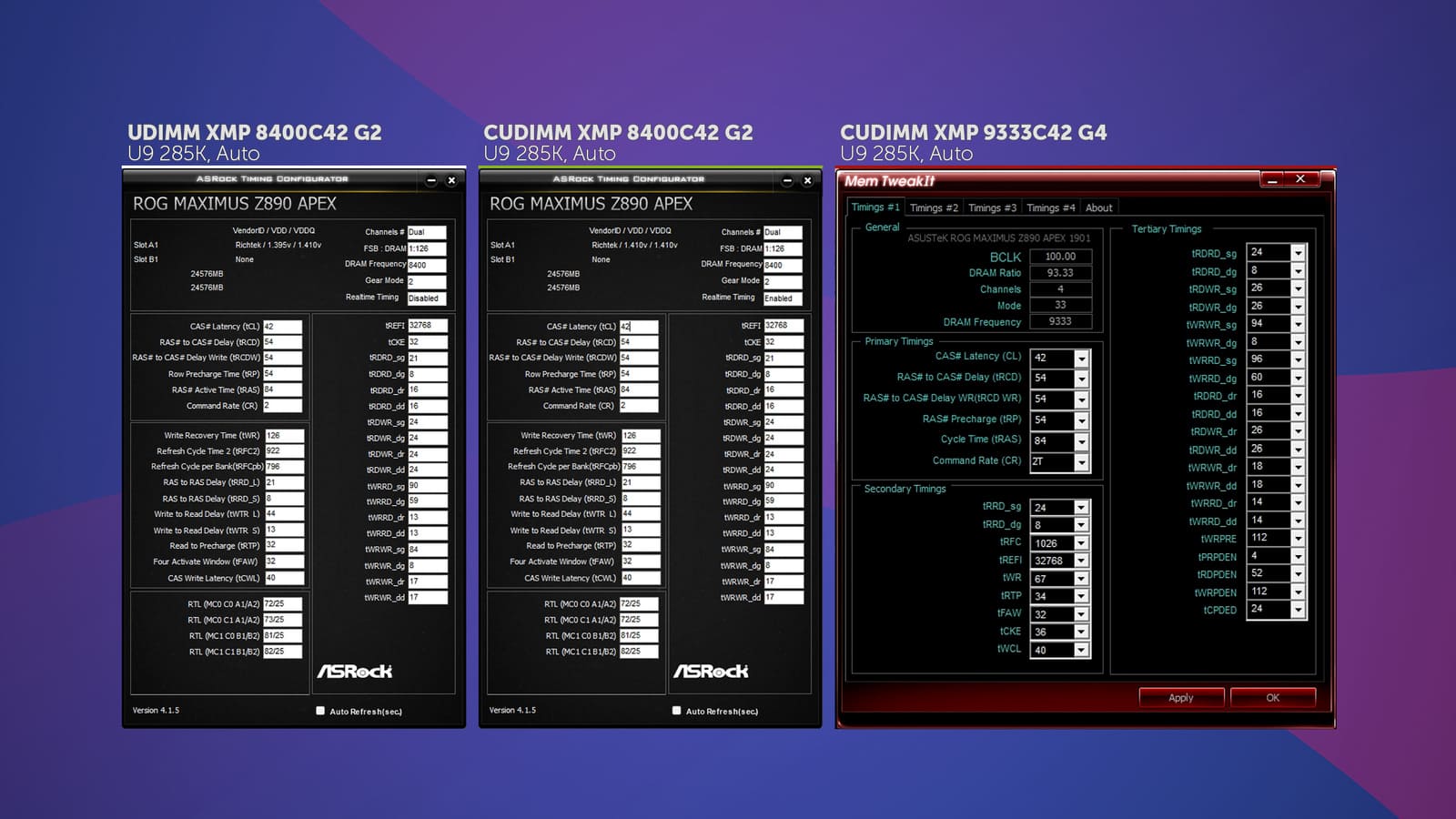Click Gear Mode field in CUDIMM 8400 window
The height and width of the screenshot is (819, 1456).
click(x=783, y=282)
